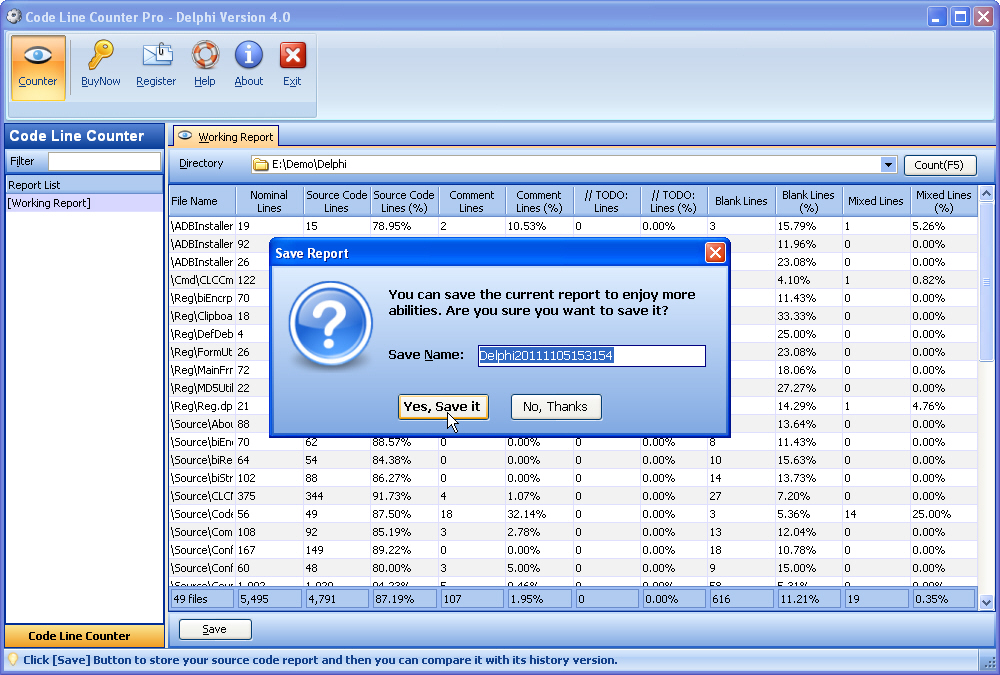
Task: Select [Working Report] in Report List
Action: (49, 203)
